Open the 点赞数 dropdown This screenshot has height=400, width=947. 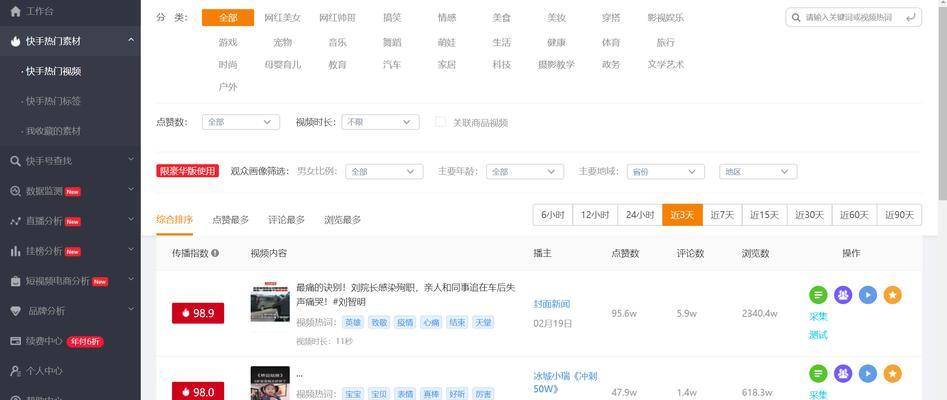pyautogui.click(x=241, y=122)
